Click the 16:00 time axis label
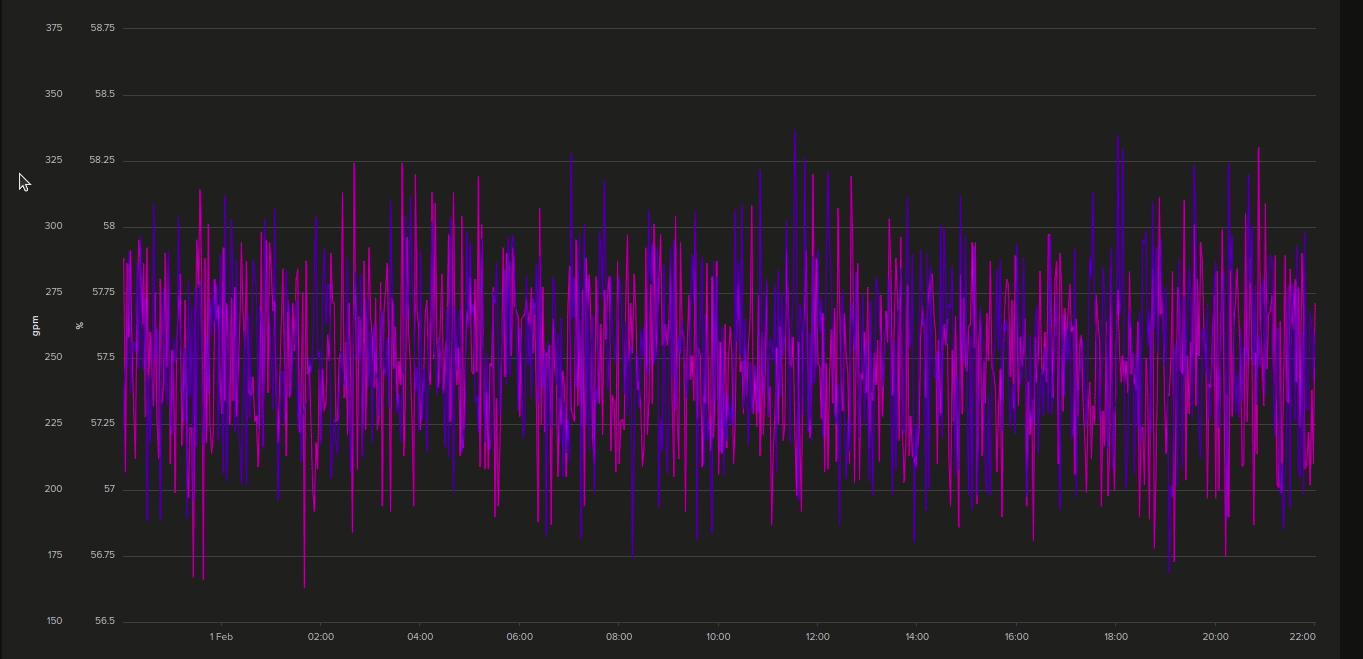The height and width of the screenshot is (659, 1363). [1016, 637]
